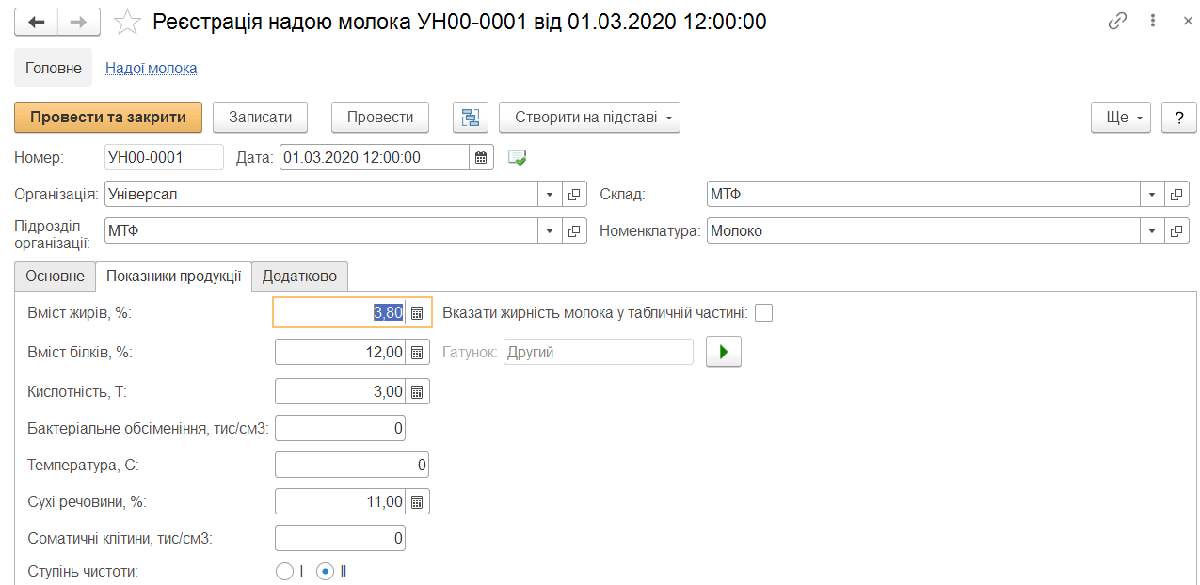This screenshot has height=585, width=1200.
Task: Click the Температура, С input field
Action: (352, 465)
